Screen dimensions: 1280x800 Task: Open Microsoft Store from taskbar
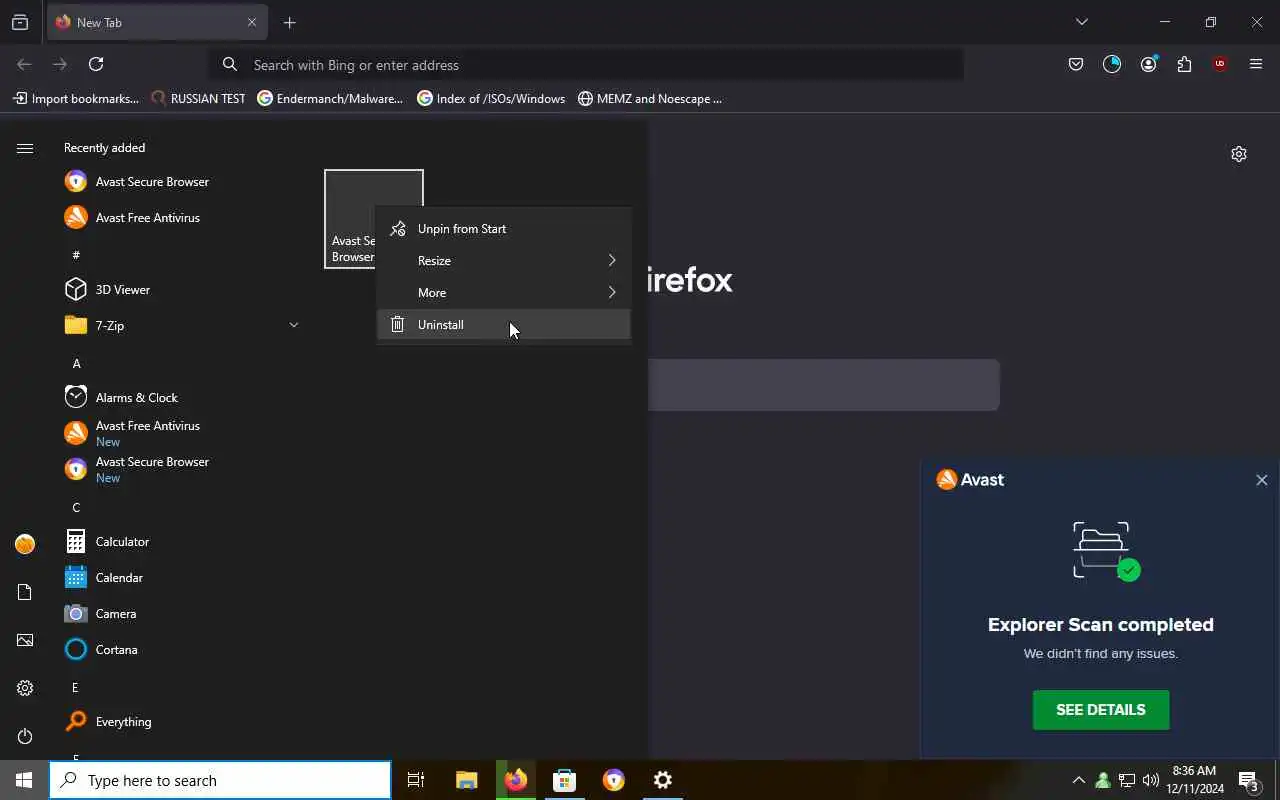565,780
